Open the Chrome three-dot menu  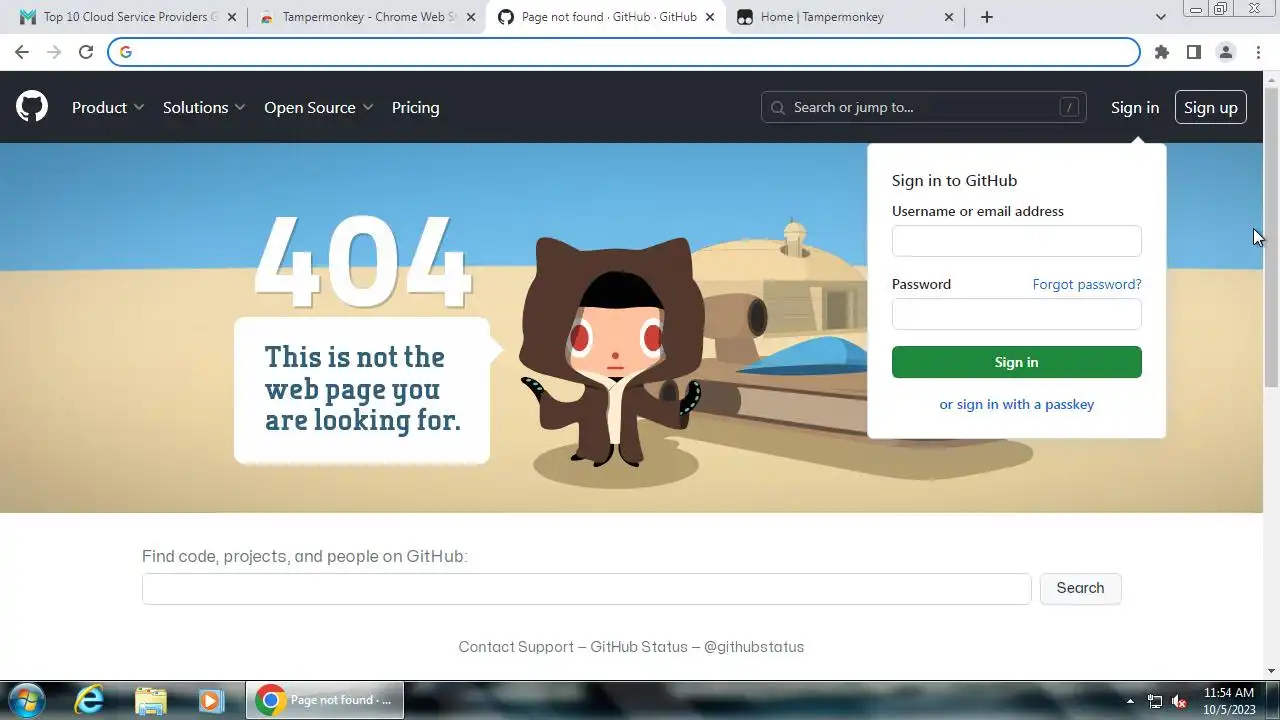click(x=1258, y=52)
